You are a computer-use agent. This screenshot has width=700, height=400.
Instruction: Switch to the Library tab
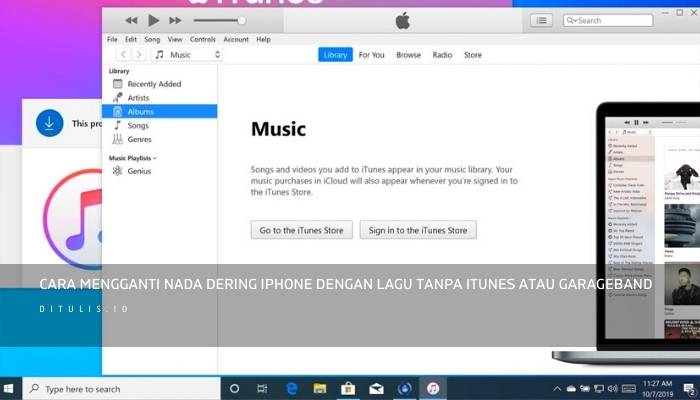click(x=335, y=54)
